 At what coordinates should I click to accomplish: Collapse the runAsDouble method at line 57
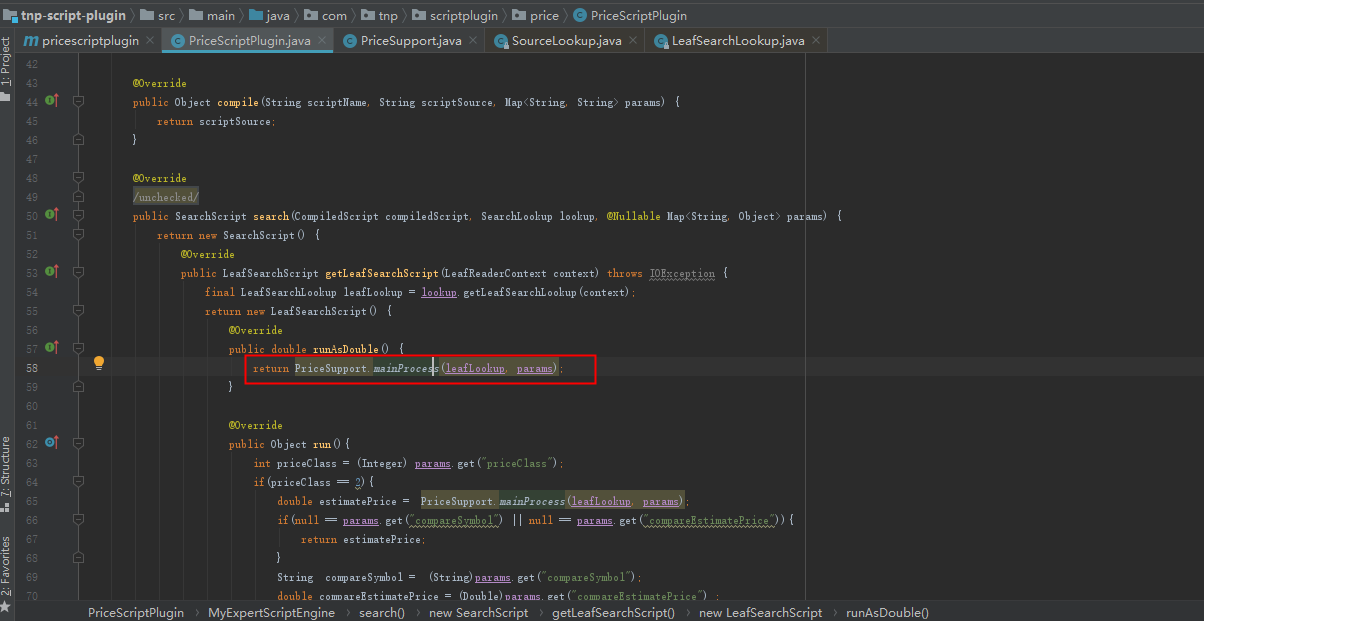coord(79,348)
